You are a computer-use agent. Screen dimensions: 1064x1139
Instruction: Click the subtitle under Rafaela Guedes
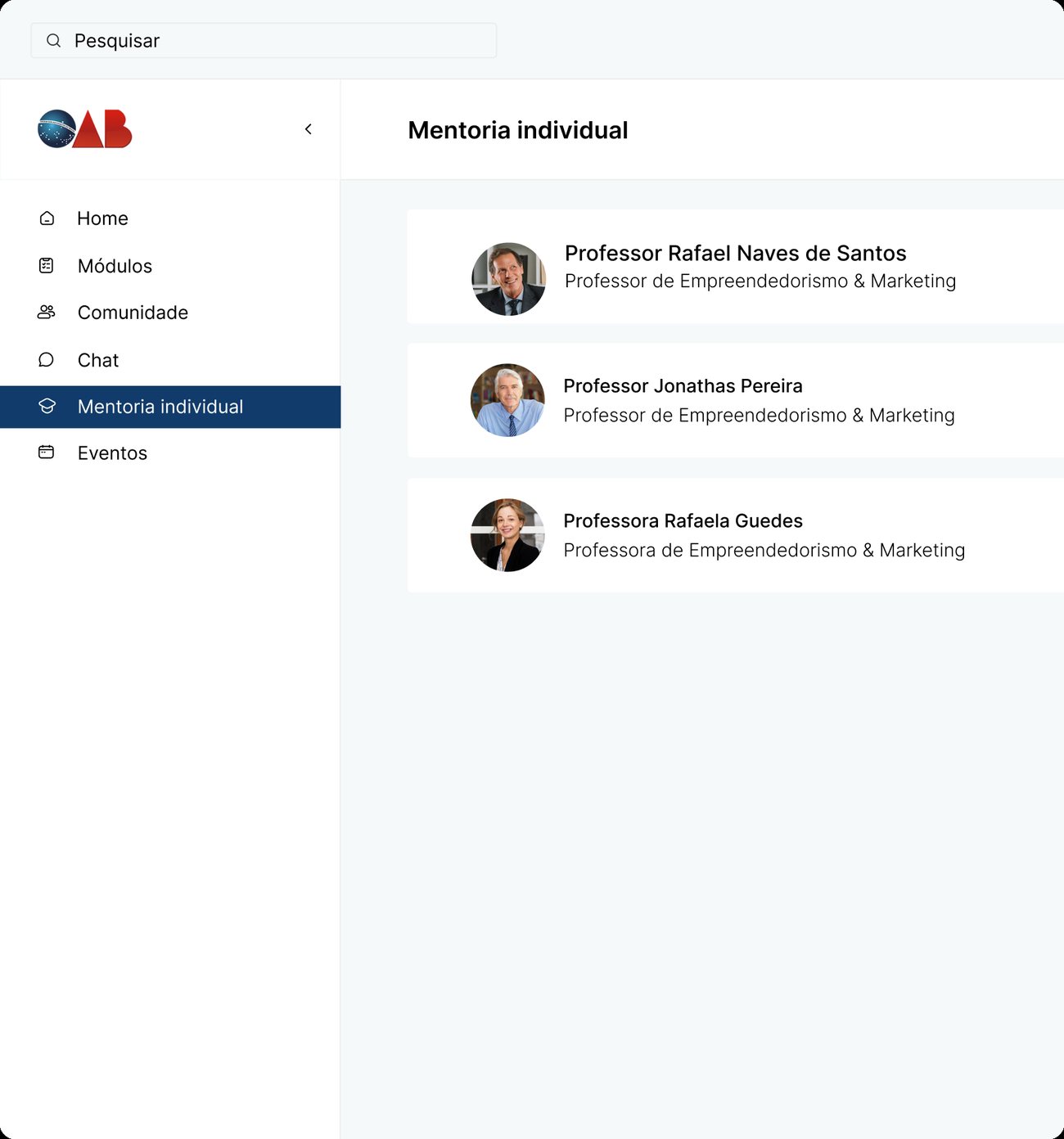click(x=764, y=550)
